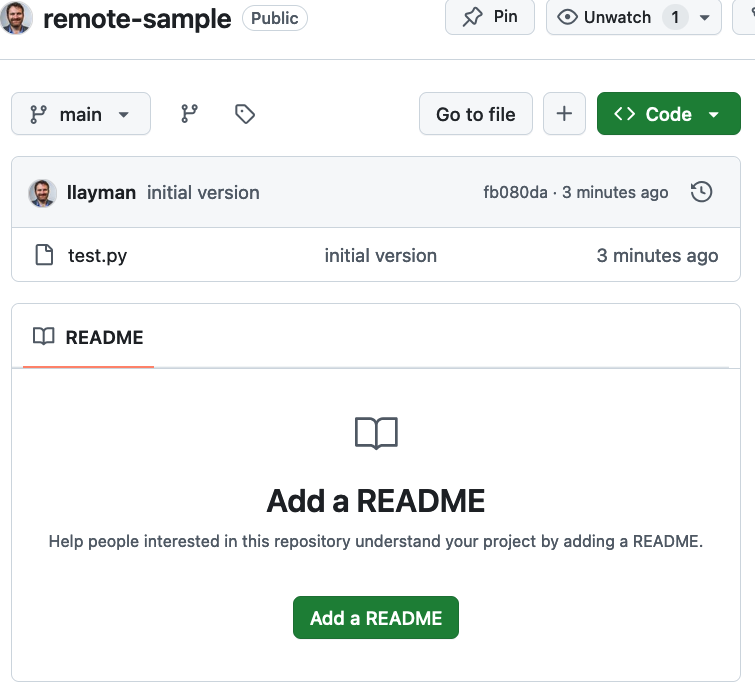The width and height of the screenshot is (755, 695).
Task: View branches via the branches icon
Action: pyautogui.click(x=189, y=114)
